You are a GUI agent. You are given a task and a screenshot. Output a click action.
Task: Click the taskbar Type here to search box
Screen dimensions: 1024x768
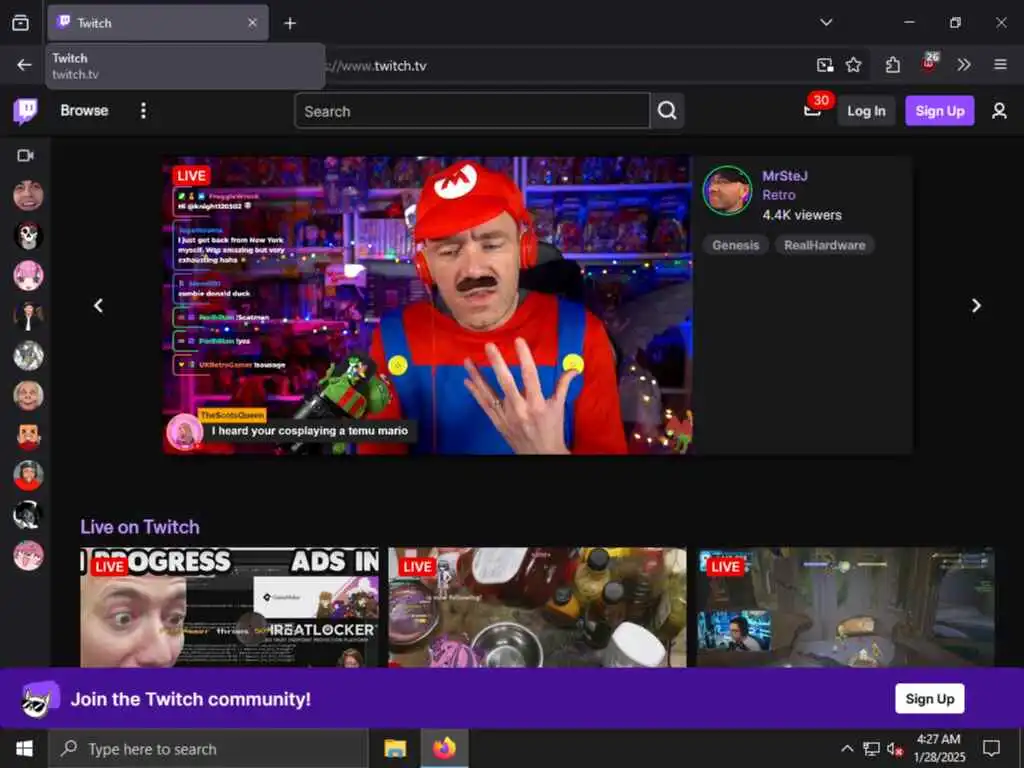coord(209,749)
